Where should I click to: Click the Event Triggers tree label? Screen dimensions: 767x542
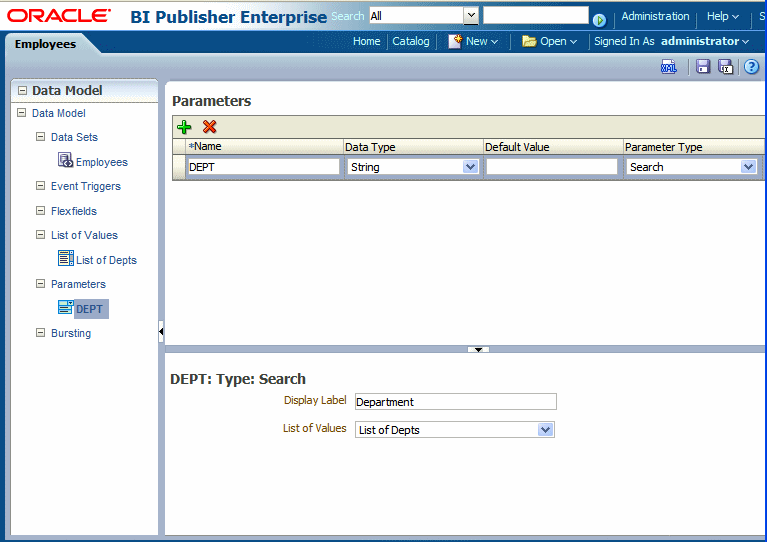coord(86,186)
